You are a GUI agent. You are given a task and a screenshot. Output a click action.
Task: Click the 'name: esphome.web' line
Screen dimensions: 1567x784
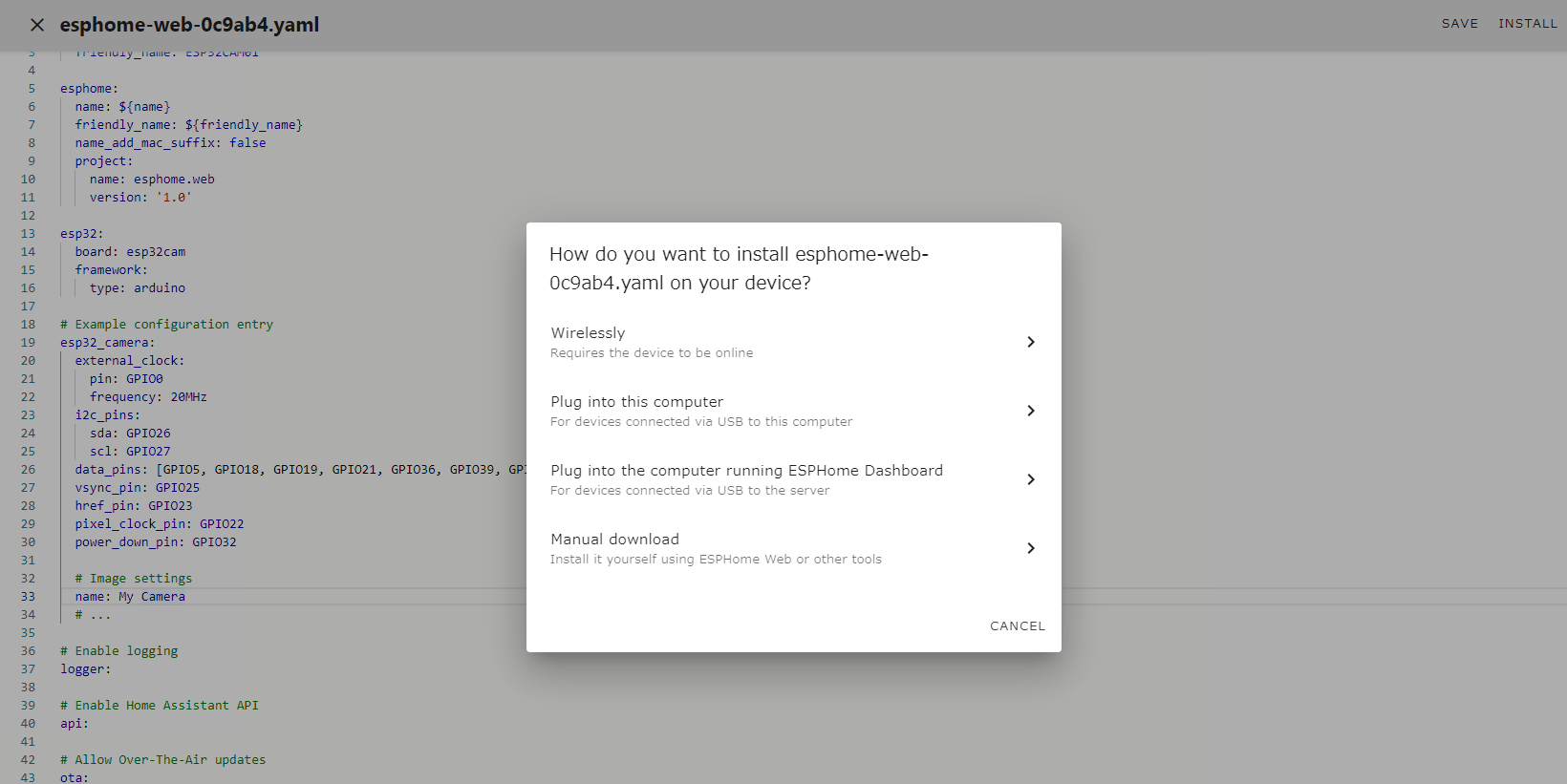[152, 180]
